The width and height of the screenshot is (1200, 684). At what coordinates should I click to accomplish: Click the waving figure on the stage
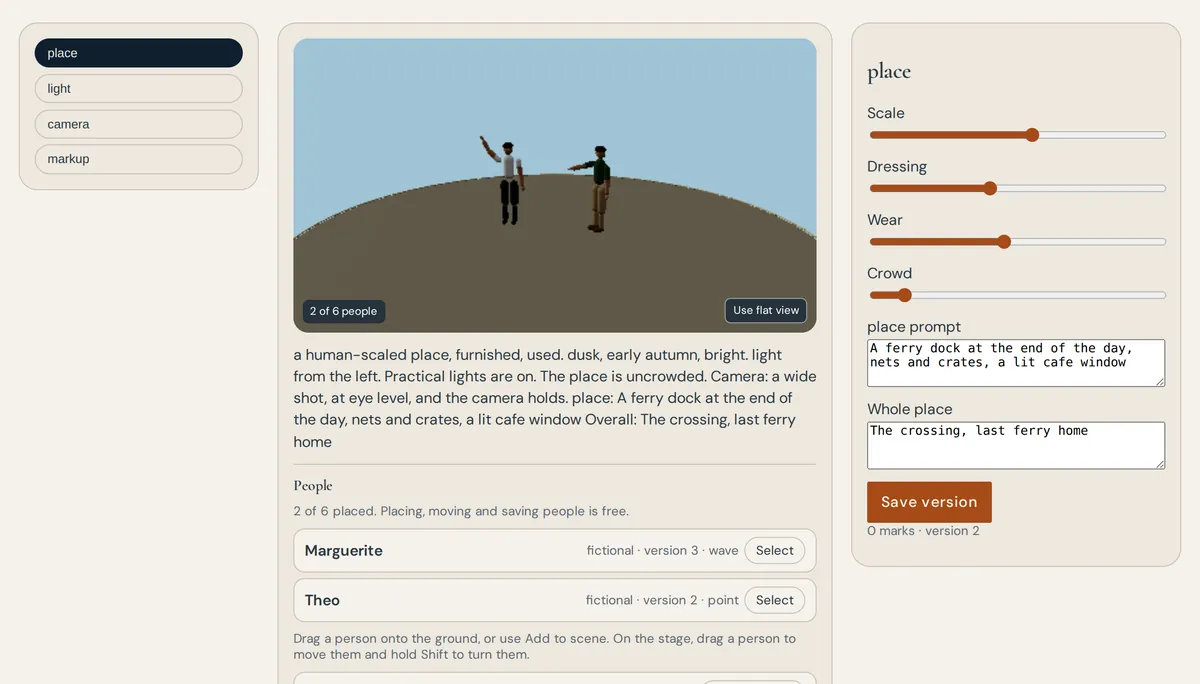[509, 181]
